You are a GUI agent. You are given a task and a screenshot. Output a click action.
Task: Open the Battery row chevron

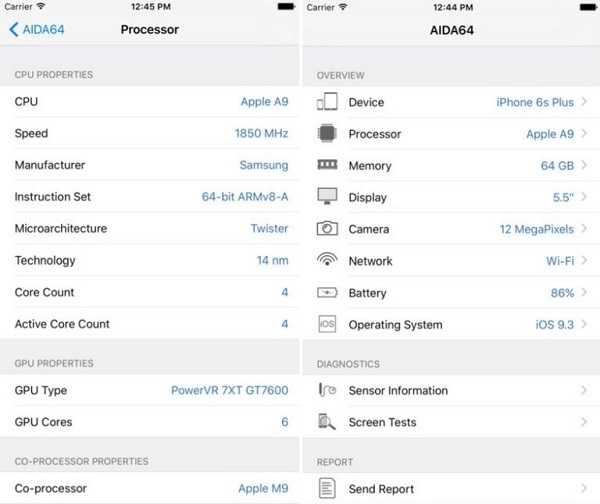(584, 293)
